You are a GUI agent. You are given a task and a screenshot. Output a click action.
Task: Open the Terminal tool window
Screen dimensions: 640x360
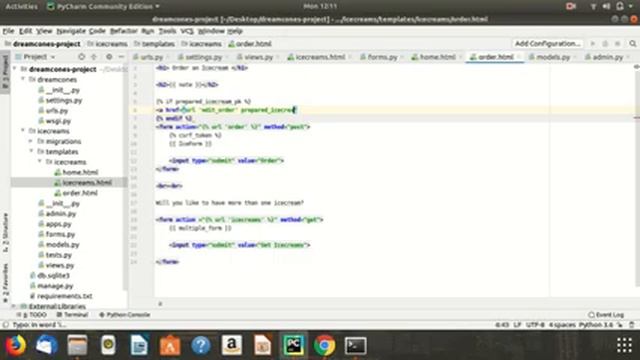(x=72, y=315)
